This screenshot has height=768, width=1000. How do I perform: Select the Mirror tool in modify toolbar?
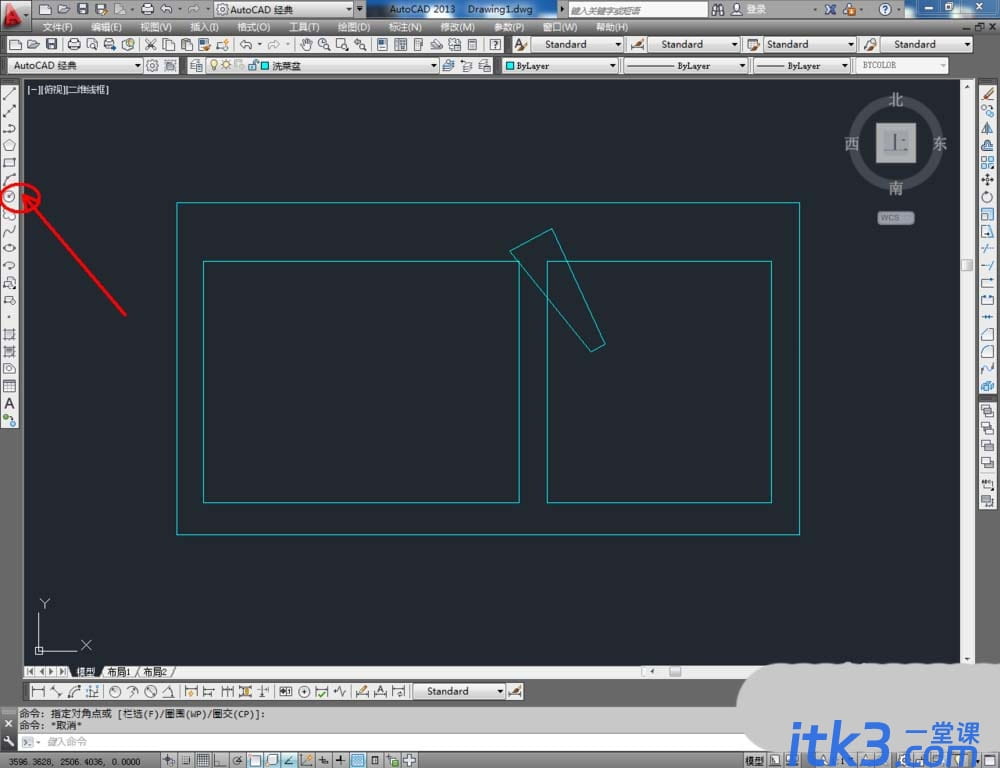click(987, 128)
